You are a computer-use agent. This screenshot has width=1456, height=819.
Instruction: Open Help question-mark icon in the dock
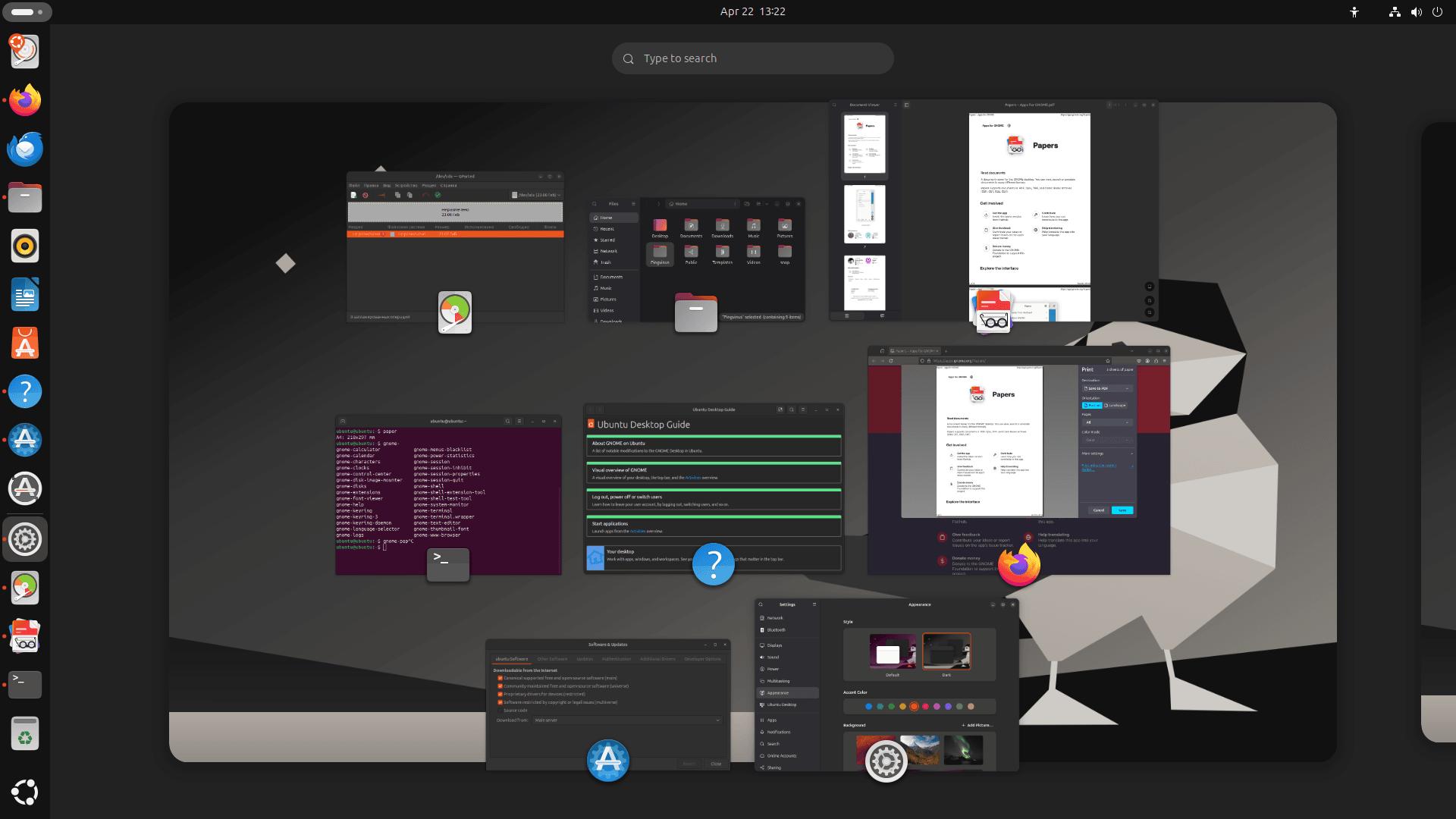pos(25,391)
